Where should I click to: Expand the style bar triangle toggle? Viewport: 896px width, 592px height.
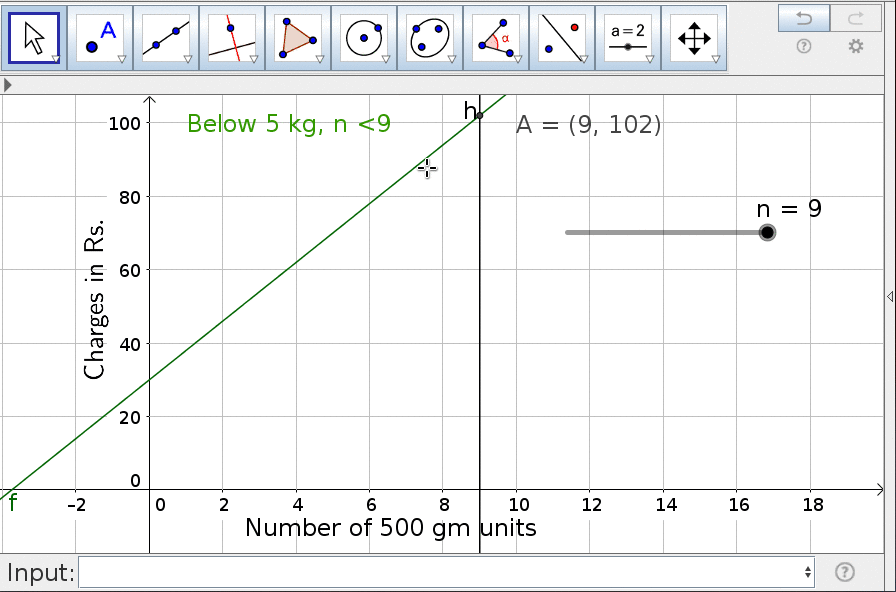pyautogui.click(x=8, y=86)
